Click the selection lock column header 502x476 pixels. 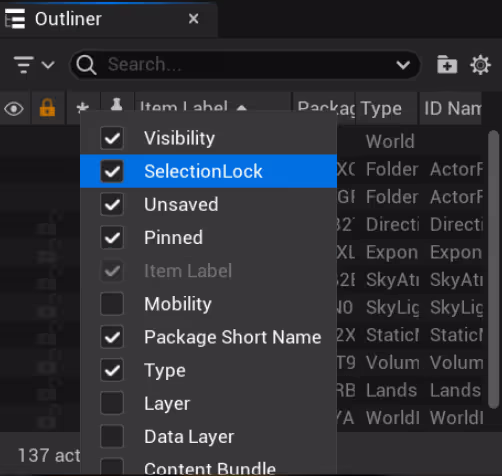click(x=47, y=108)
